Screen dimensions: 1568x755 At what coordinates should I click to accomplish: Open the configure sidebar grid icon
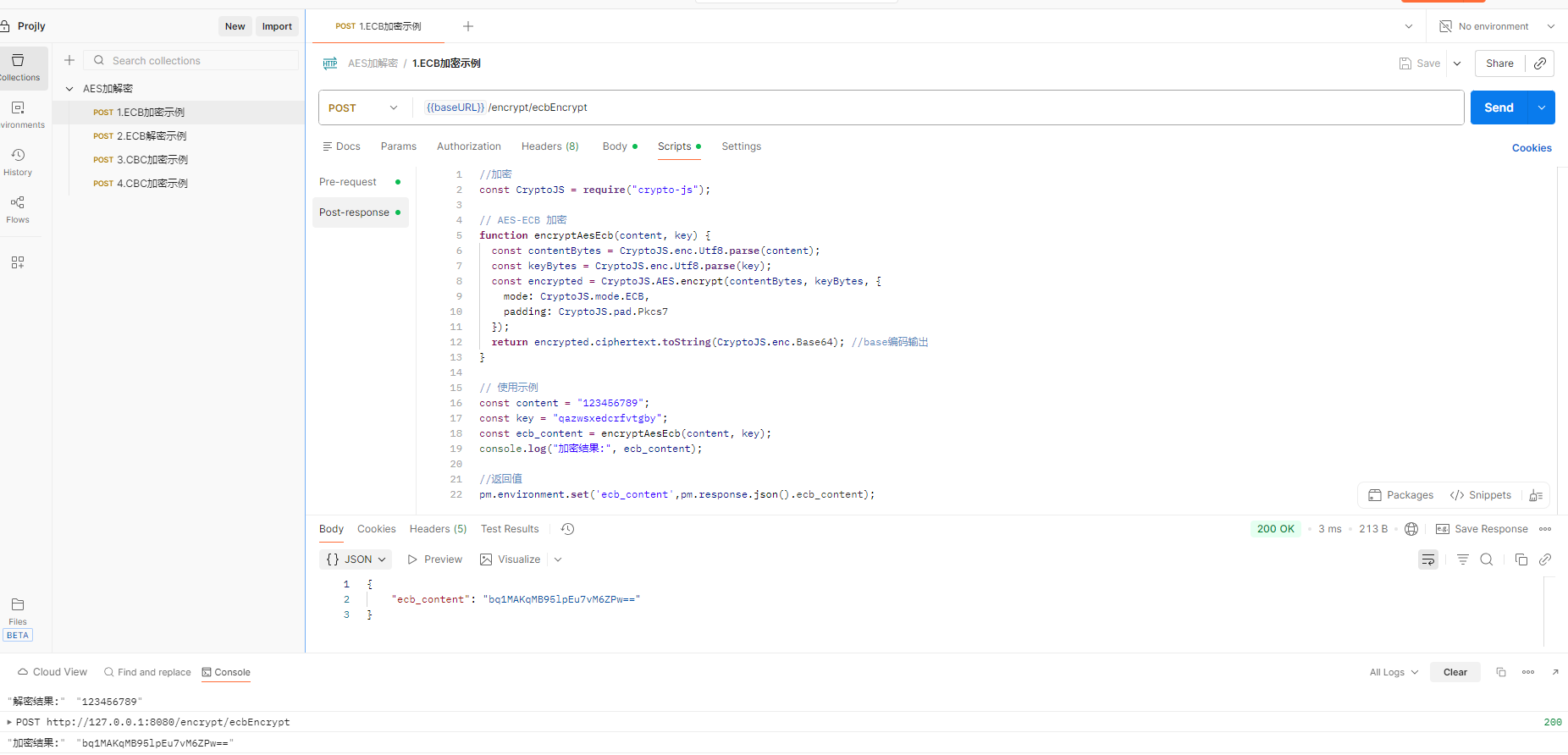pos(18,262)
